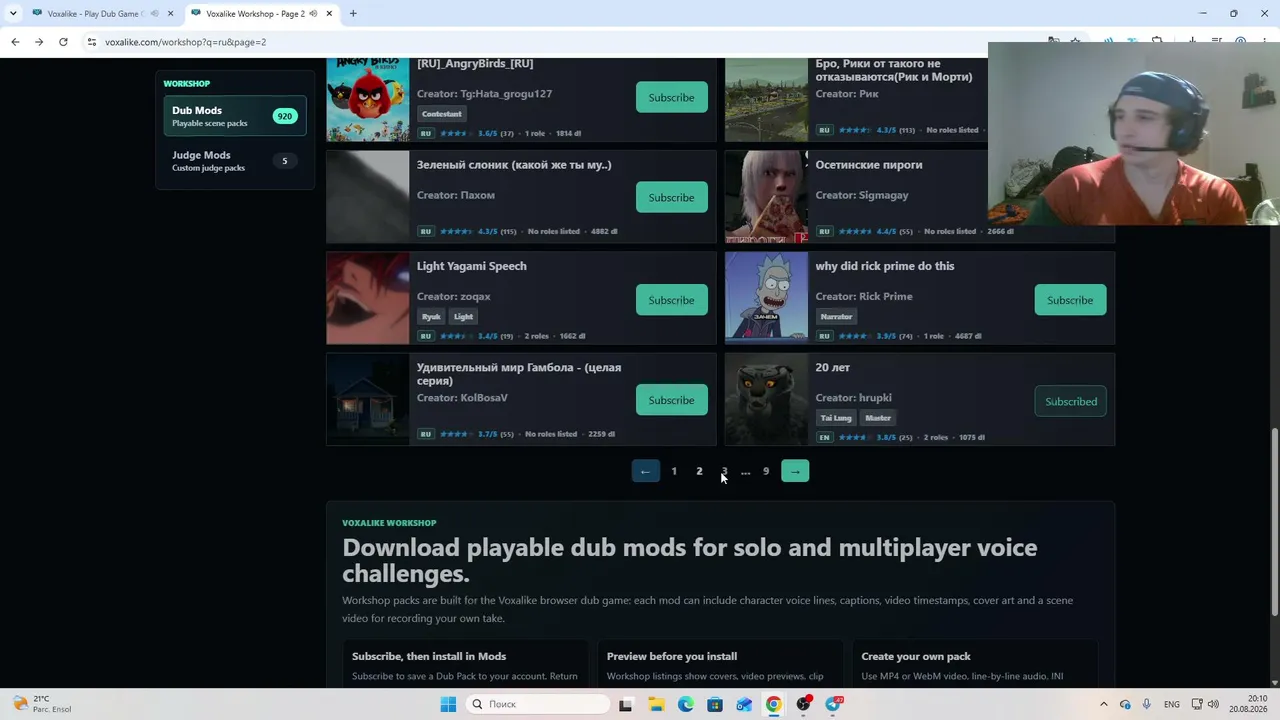Show hidden system tray icons
Image resolution: width=1280 pixels, height=720 pixels.
pos(1104,704)
